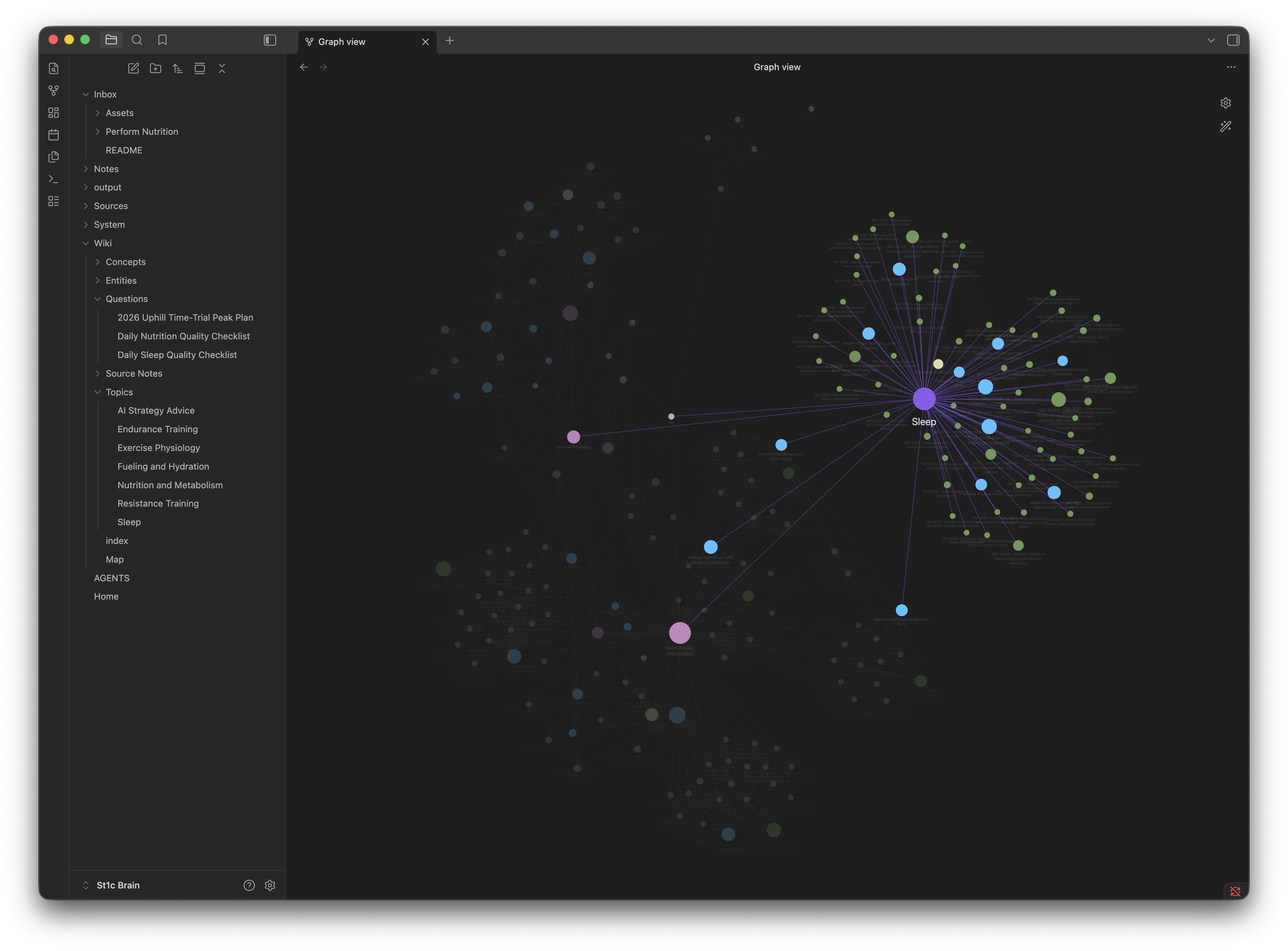The height and width of the screenshot is (951, 1288).
Task: Click the bottom ribbon list icon
Action: click(x=54, y=201)
